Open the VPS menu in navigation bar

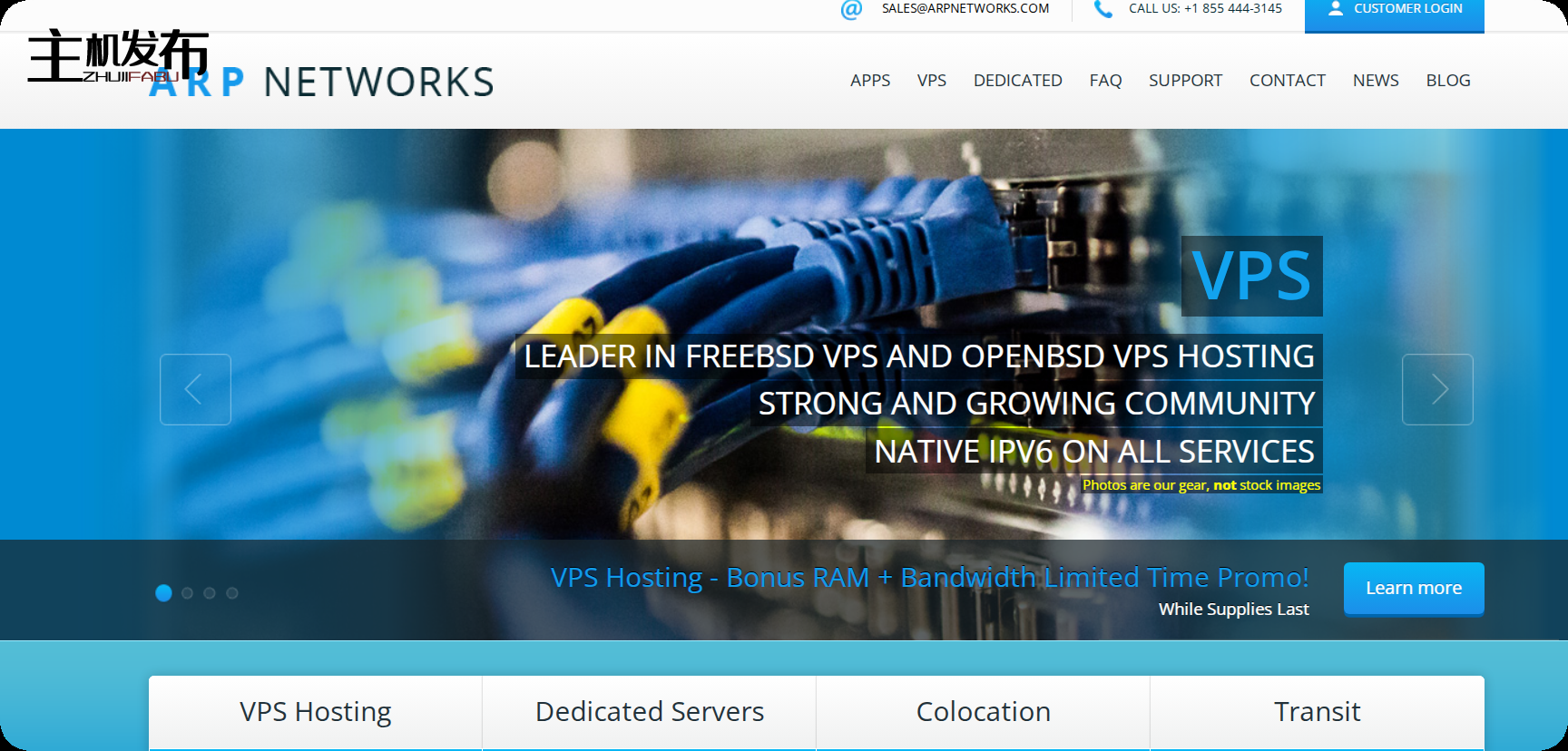click(x=931, y=81)
